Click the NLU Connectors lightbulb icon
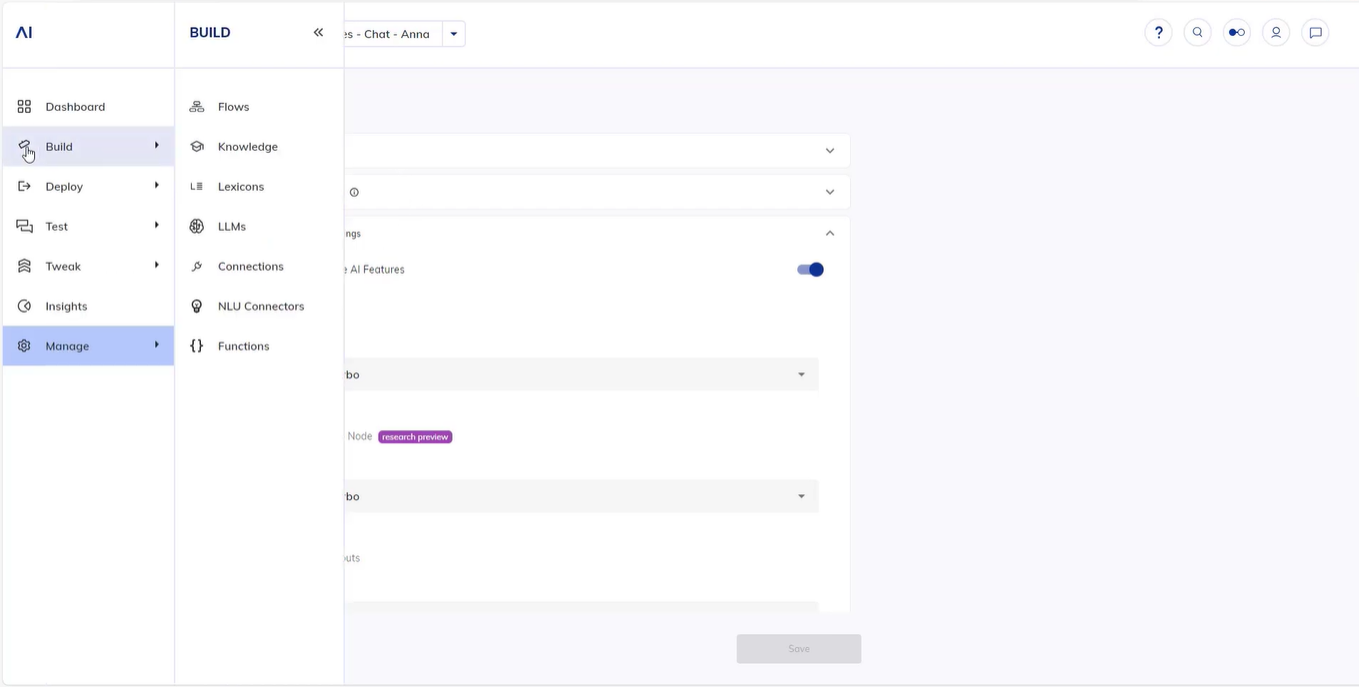Image resolution: width=1359 pixels, height=687 pixels. pos(197,306)
